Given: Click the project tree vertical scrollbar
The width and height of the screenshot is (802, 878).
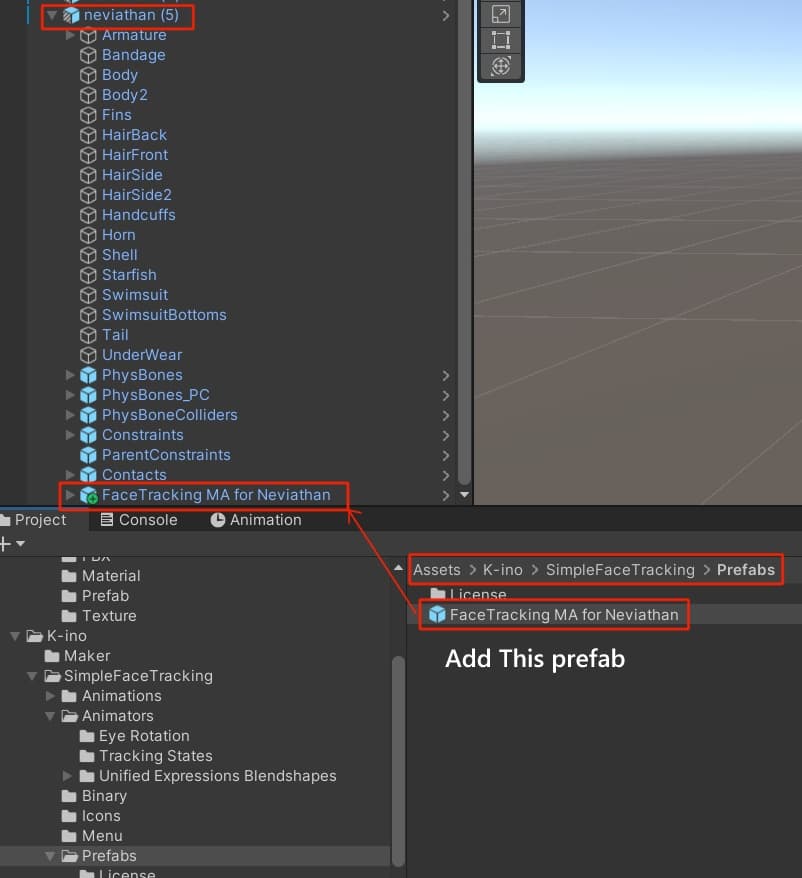Looking at the screenshot, I should click(398, 762).
